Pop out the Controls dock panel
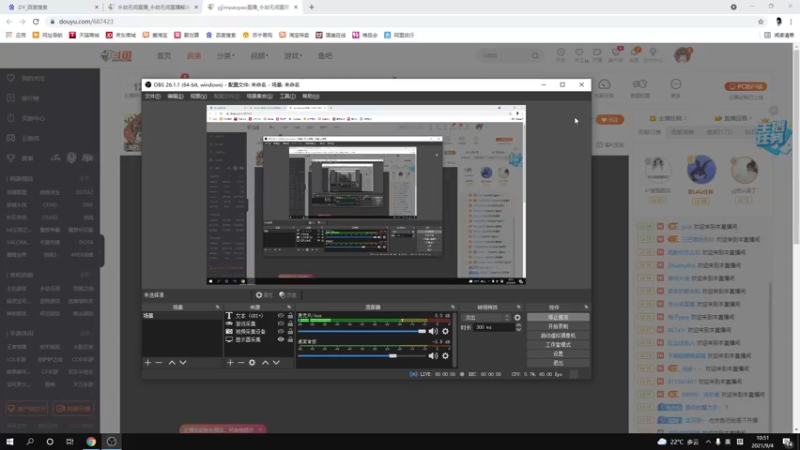The height and width of the screenshot is (450, 800). (586, 307)
